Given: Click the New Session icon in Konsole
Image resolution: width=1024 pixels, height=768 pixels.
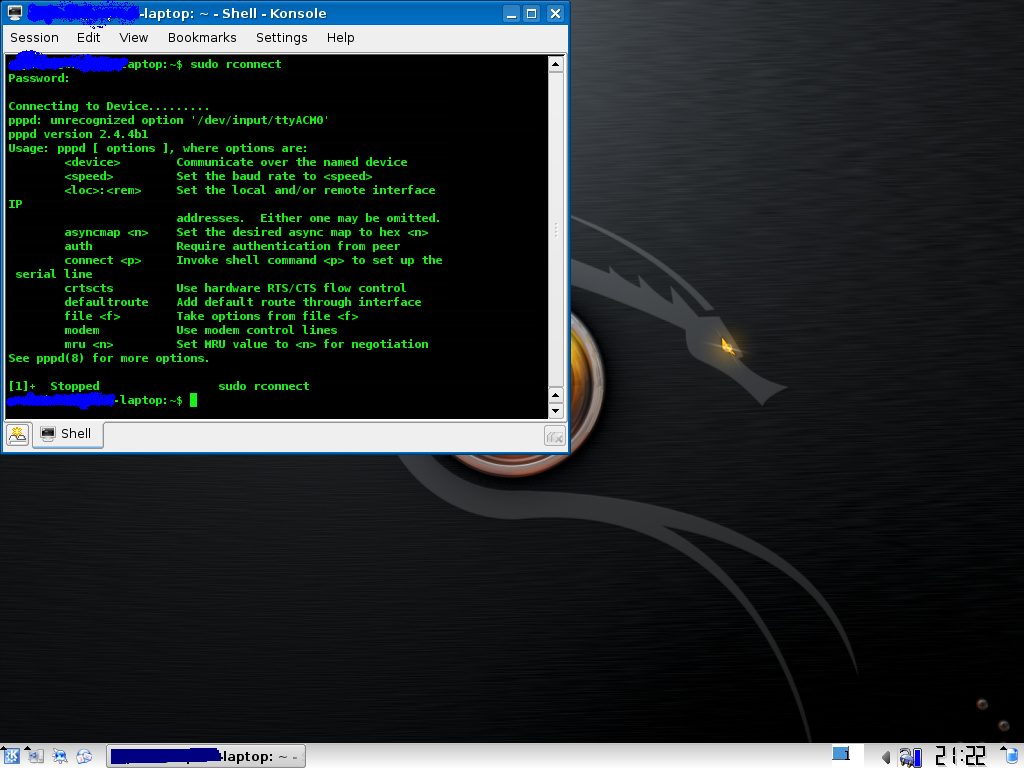Looking at the screenshot, I should click(17, 434).
